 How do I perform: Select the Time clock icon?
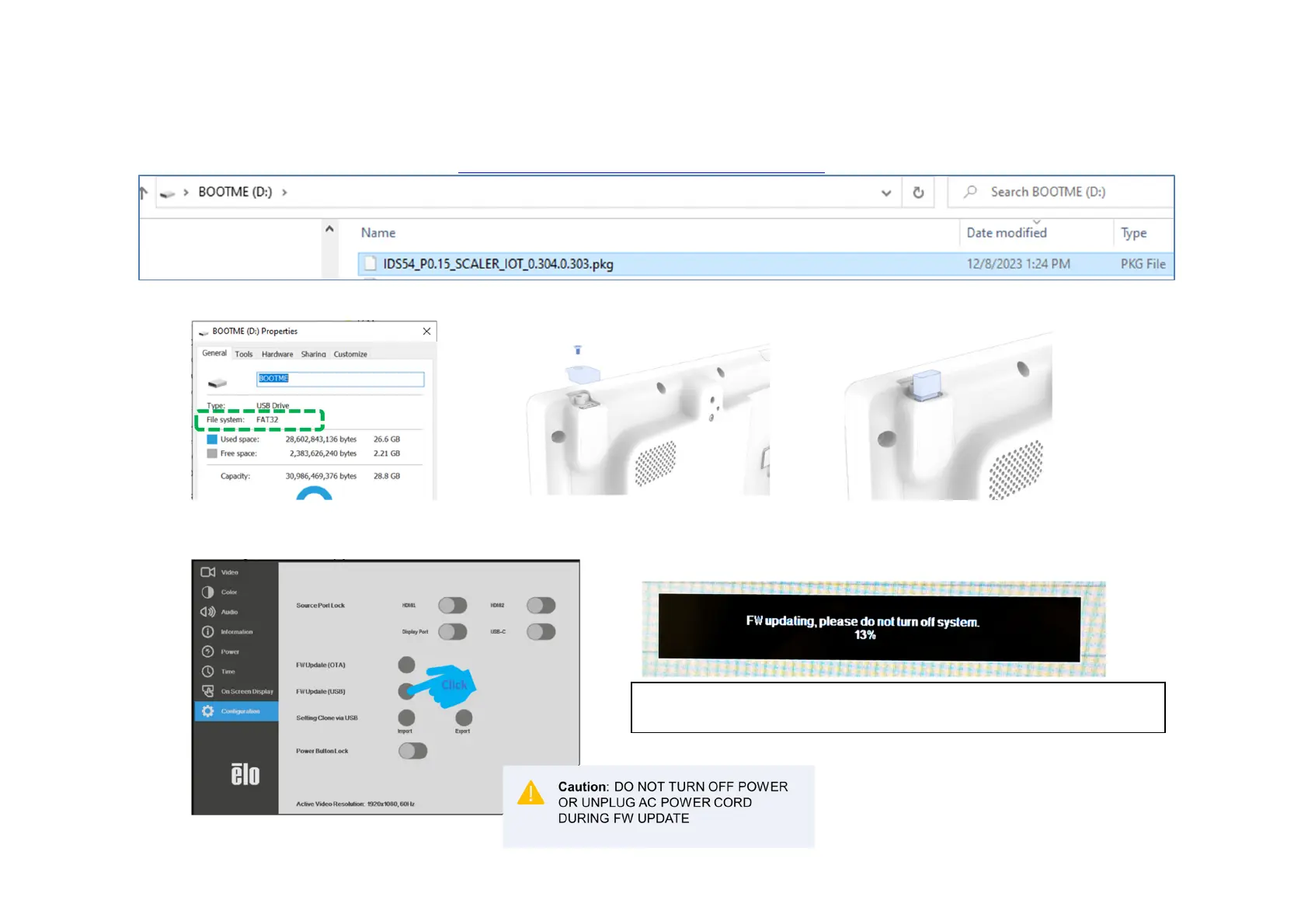point(207,672)
